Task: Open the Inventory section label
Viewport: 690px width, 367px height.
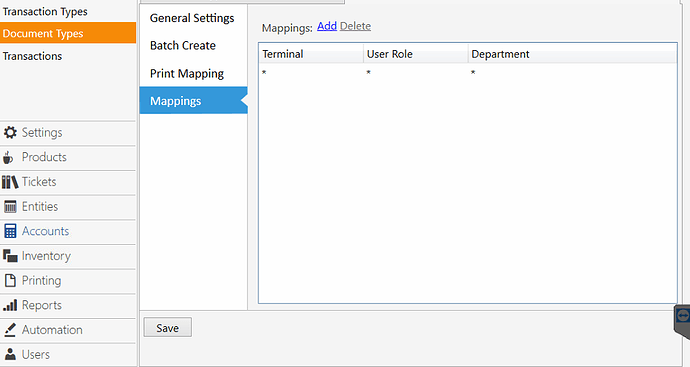Action: [46, 256]
